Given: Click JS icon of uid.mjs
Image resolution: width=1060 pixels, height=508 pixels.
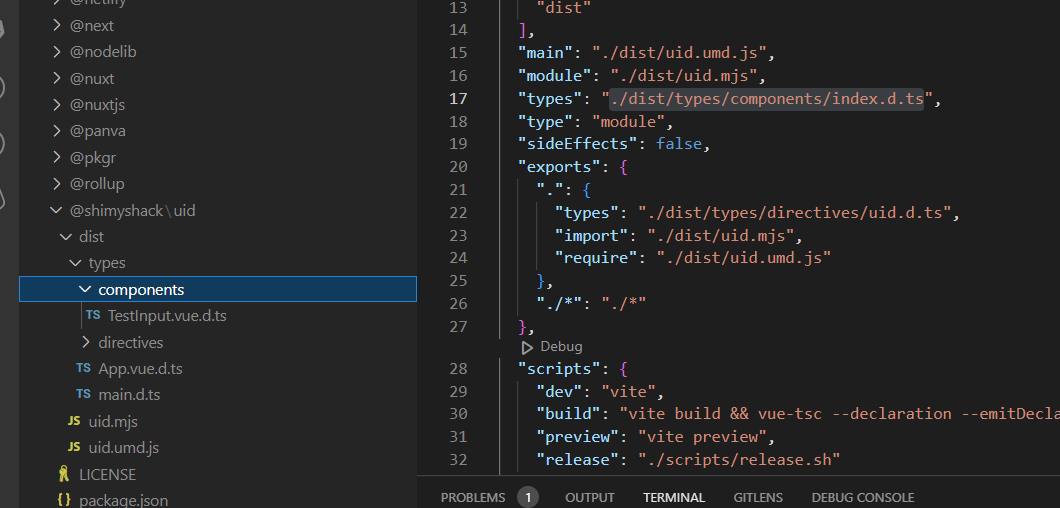Looking at the screenshot, I should point(74,421).
